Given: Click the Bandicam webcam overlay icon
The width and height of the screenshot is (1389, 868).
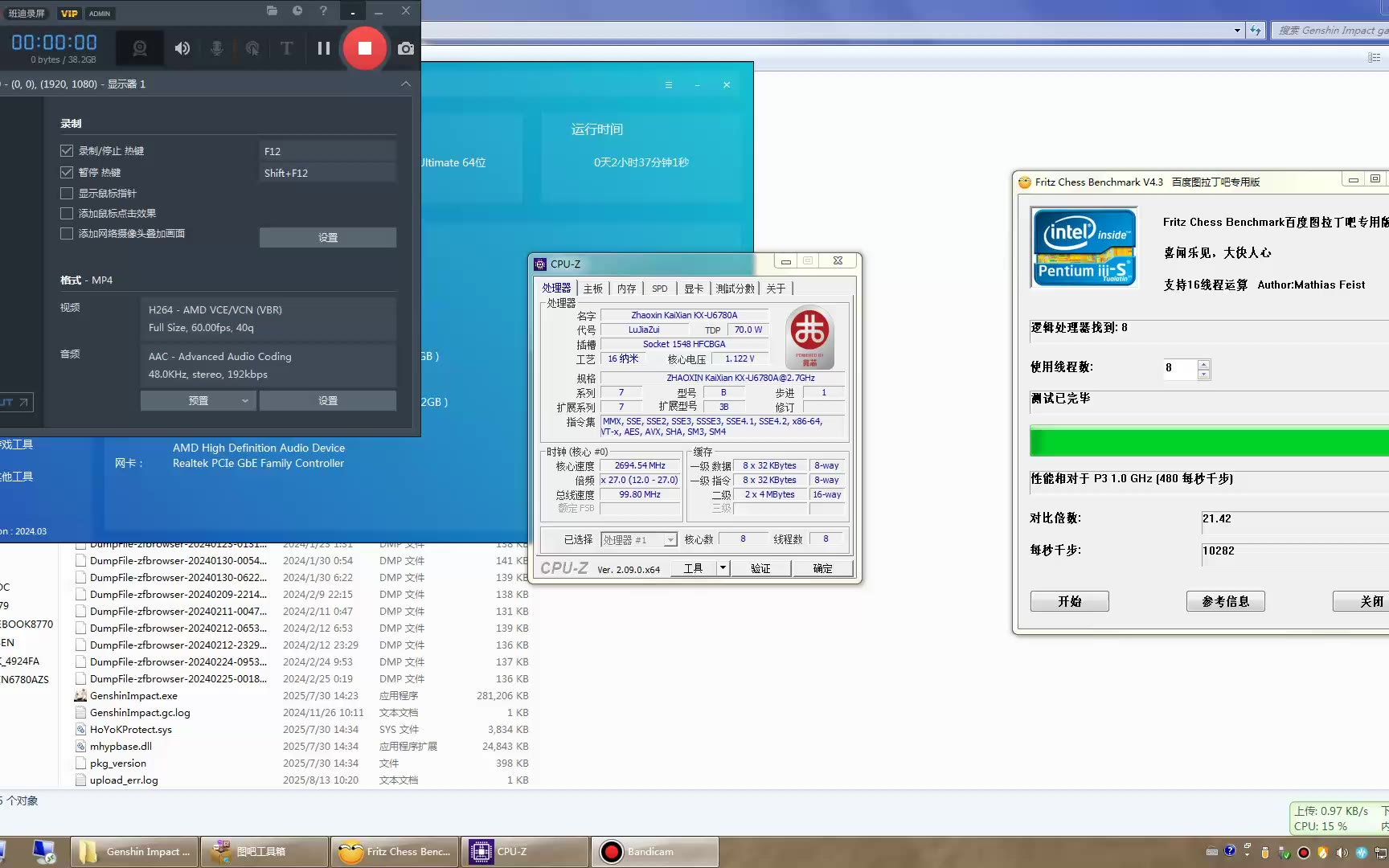Looking at the screenshot, I should click(x=140, y=48).
